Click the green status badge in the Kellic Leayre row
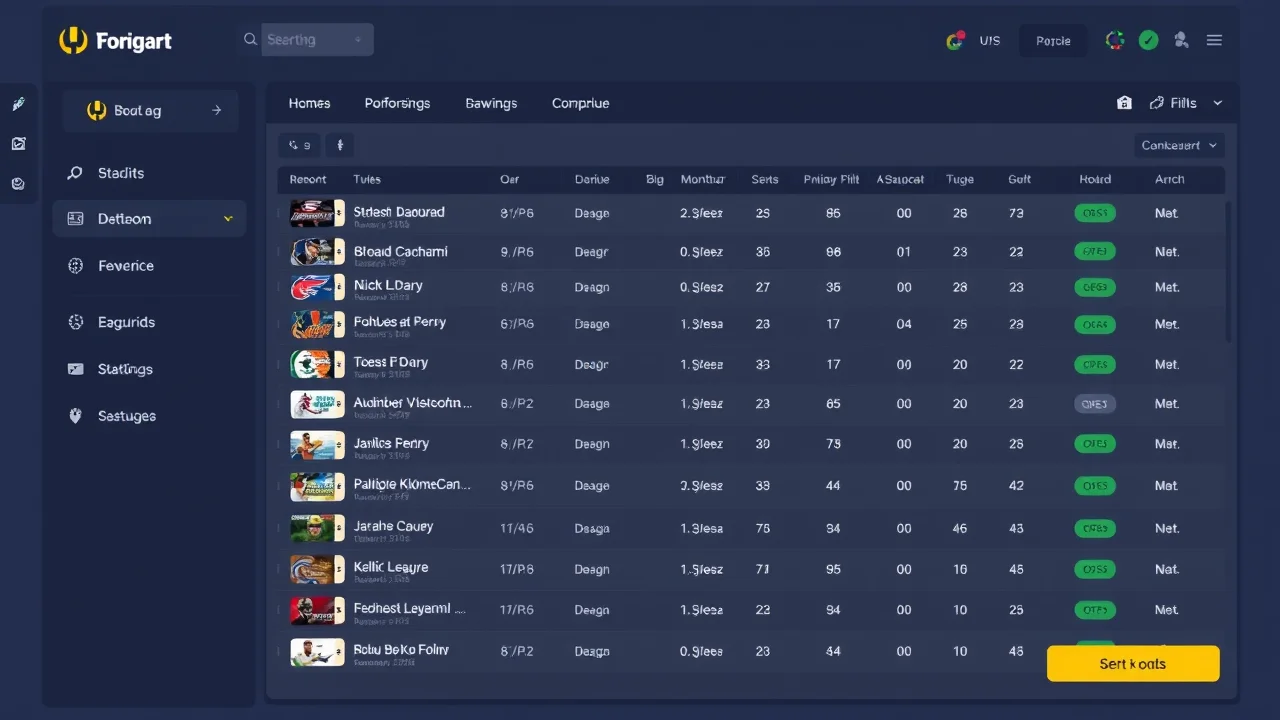This screenshot has width=1280, height=720. (x=1095, y=569)
